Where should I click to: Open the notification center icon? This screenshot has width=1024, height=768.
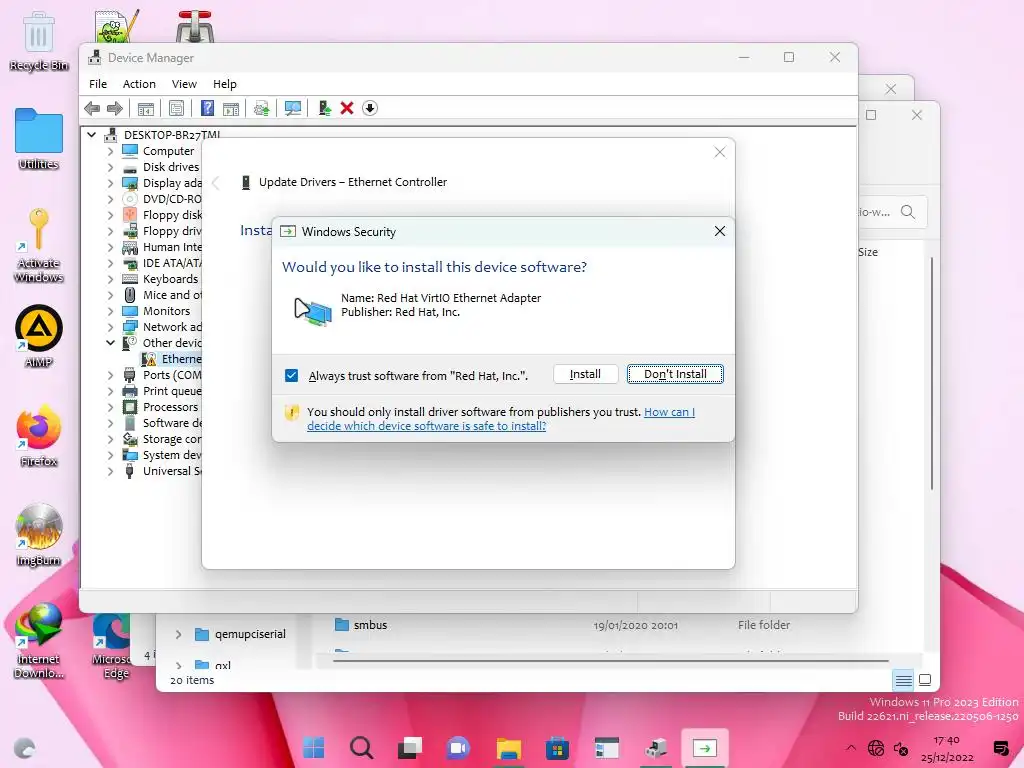tap(1000, 748)
